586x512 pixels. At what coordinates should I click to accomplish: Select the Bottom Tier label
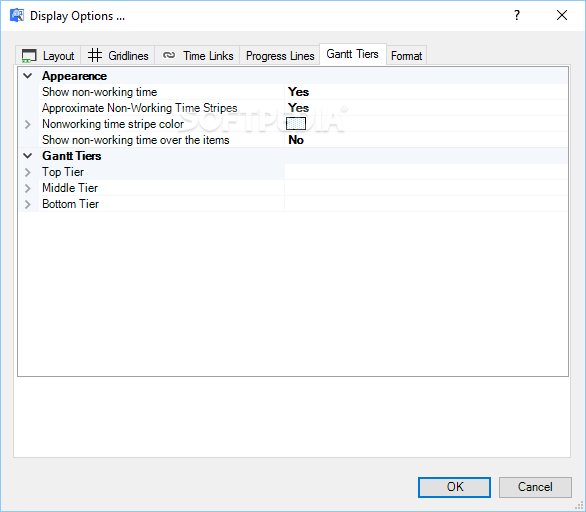pyautogui.click(x=70, y=204)
